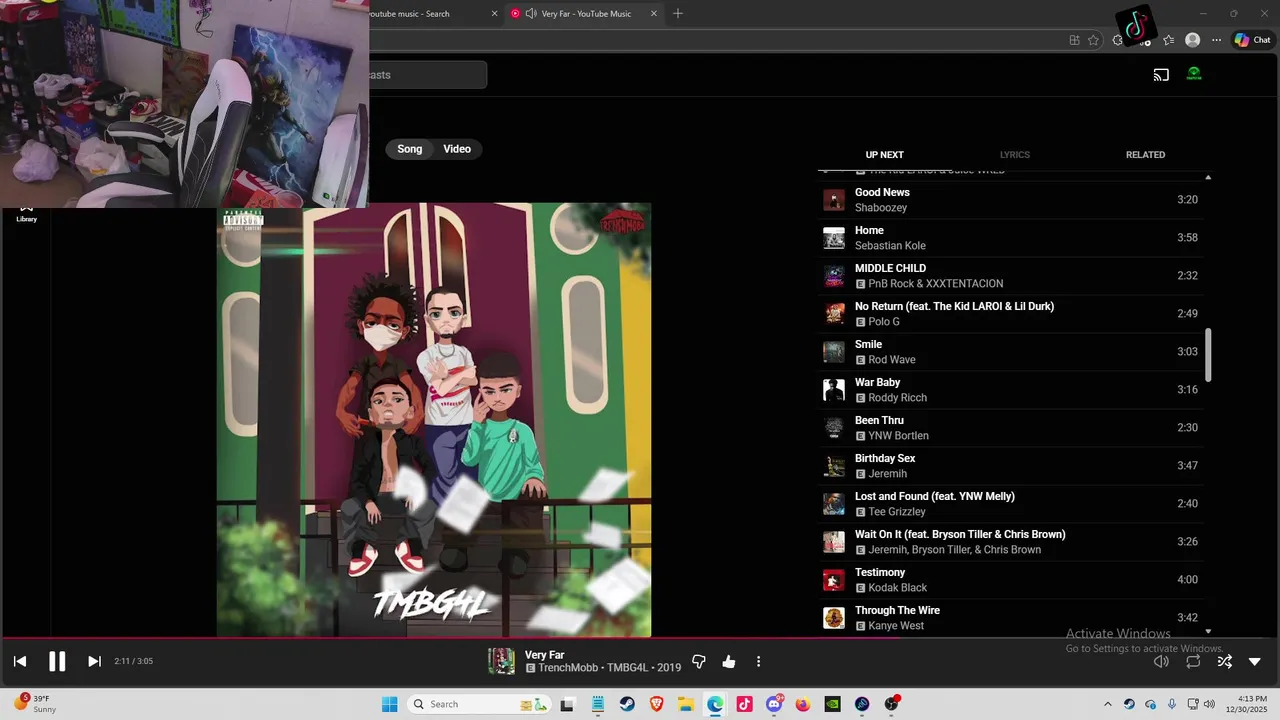Image resolution: width=1280 pixels, height=720 pixels.
Task: Play Wait On It from the queue
Action: coord(1010,542)
